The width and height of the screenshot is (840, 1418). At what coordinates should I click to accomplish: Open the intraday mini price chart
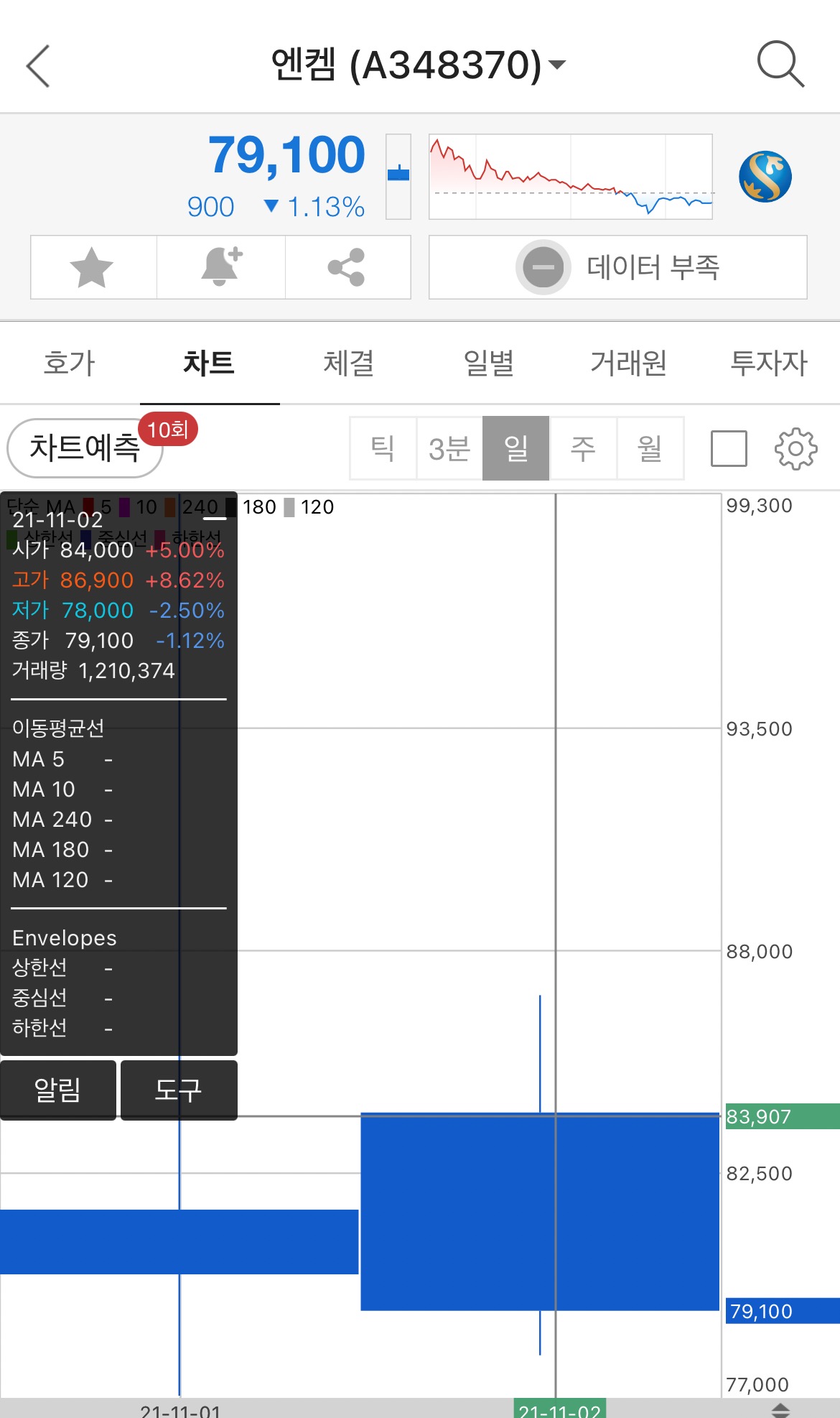pyautogui.click(x=571, y=177)
